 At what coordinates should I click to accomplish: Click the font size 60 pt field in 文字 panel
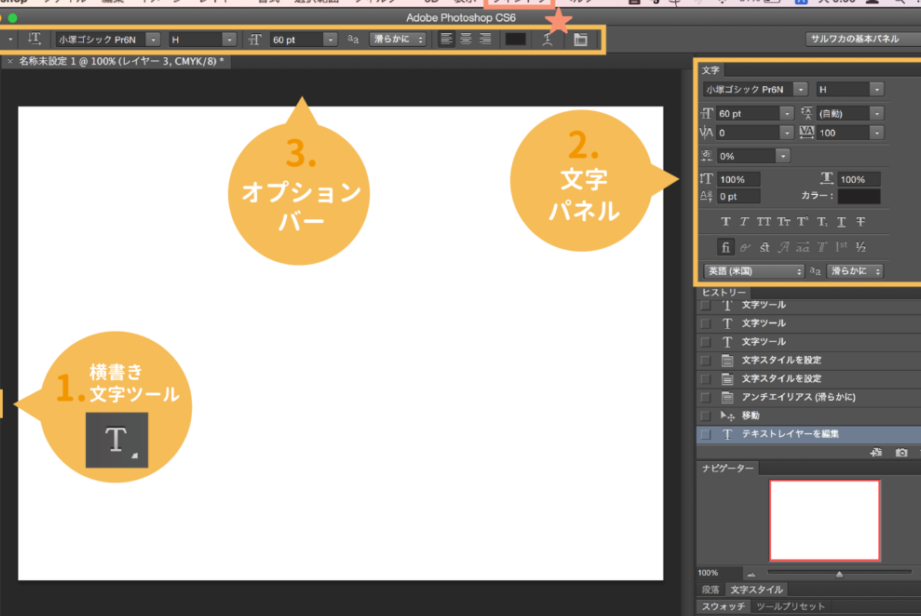pos(745,114)
